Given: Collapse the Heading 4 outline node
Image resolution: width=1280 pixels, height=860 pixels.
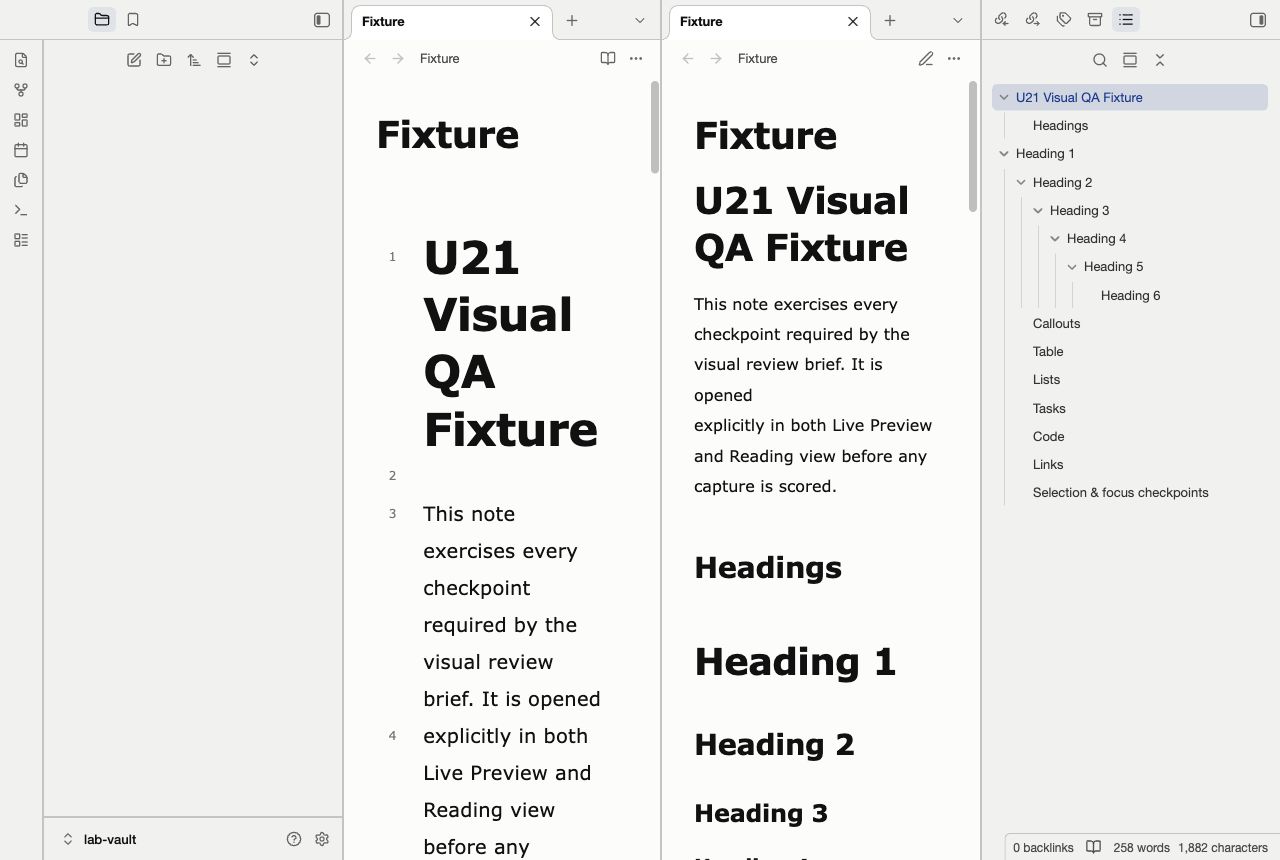Looking at the screenshot, I should [x=1055, y=238].
